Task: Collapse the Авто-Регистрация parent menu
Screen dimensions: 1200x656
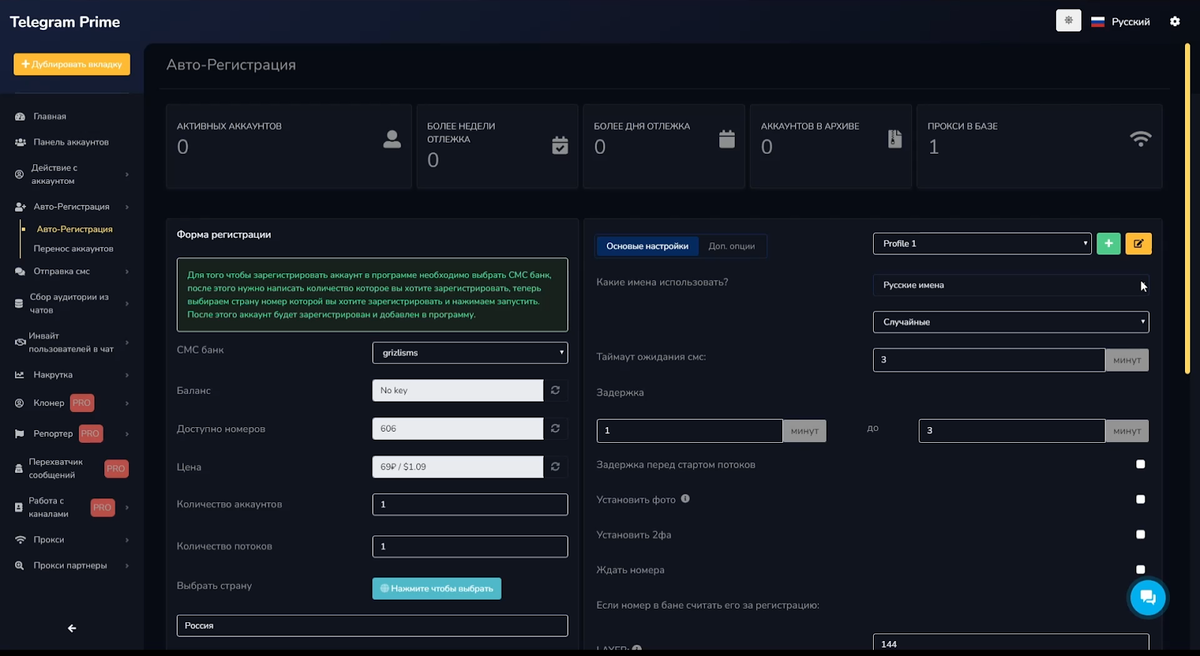Action: [x=72, y=207]
